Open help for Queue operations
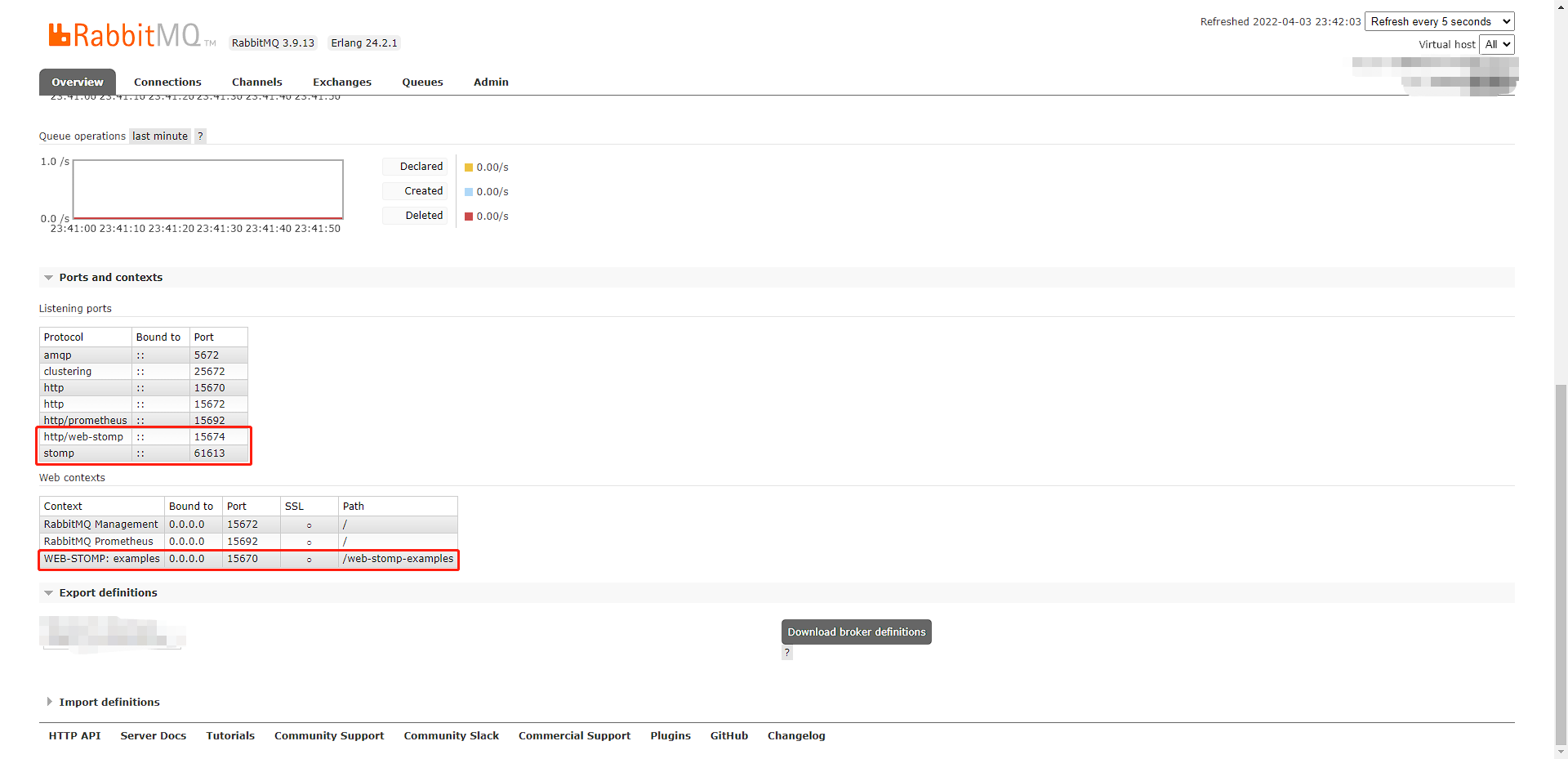Screen dimensions: 1568x759 click(x=200, y=136)
